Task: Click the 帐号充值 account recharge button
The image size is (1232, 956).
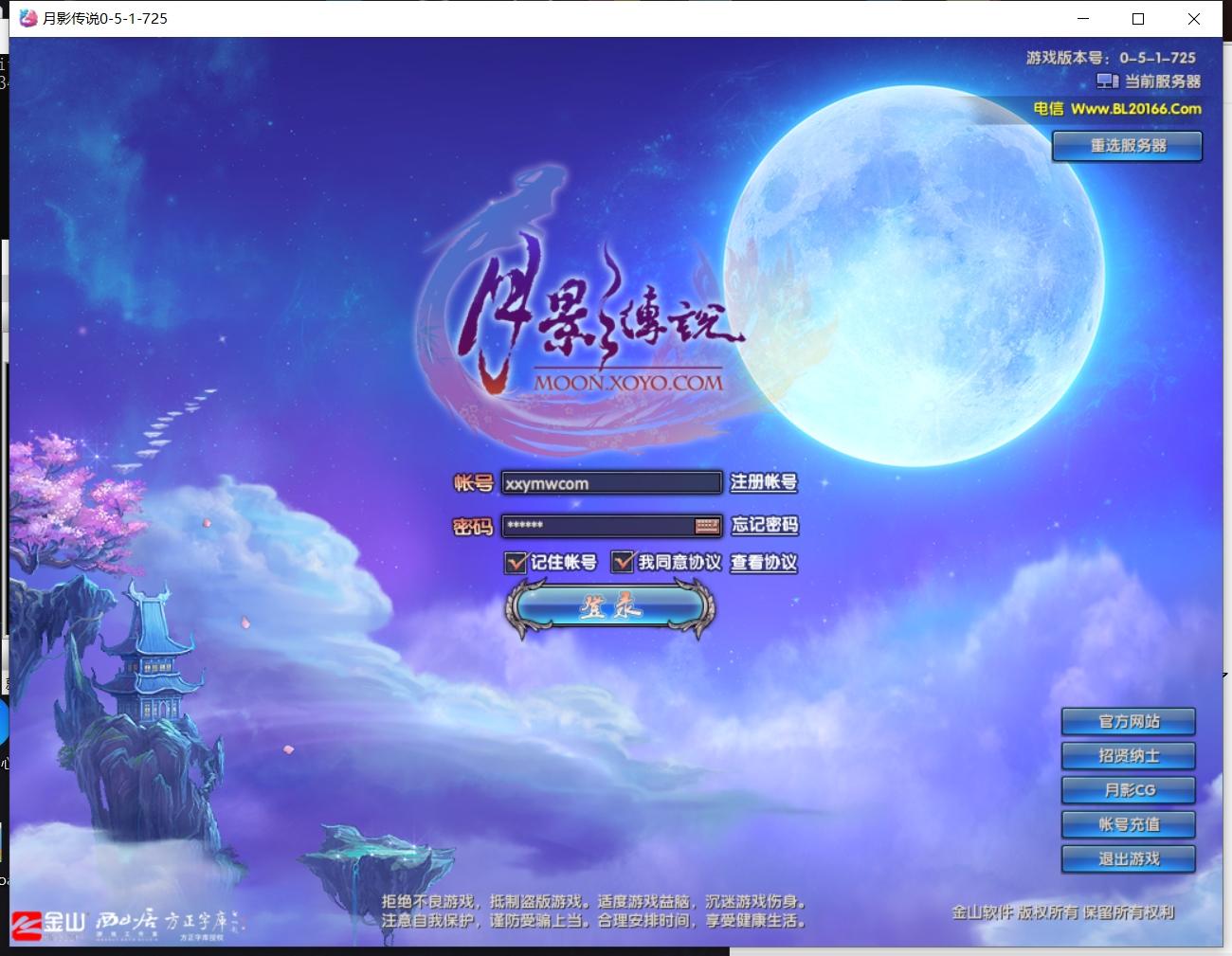Action: [x=1129, y=824]
